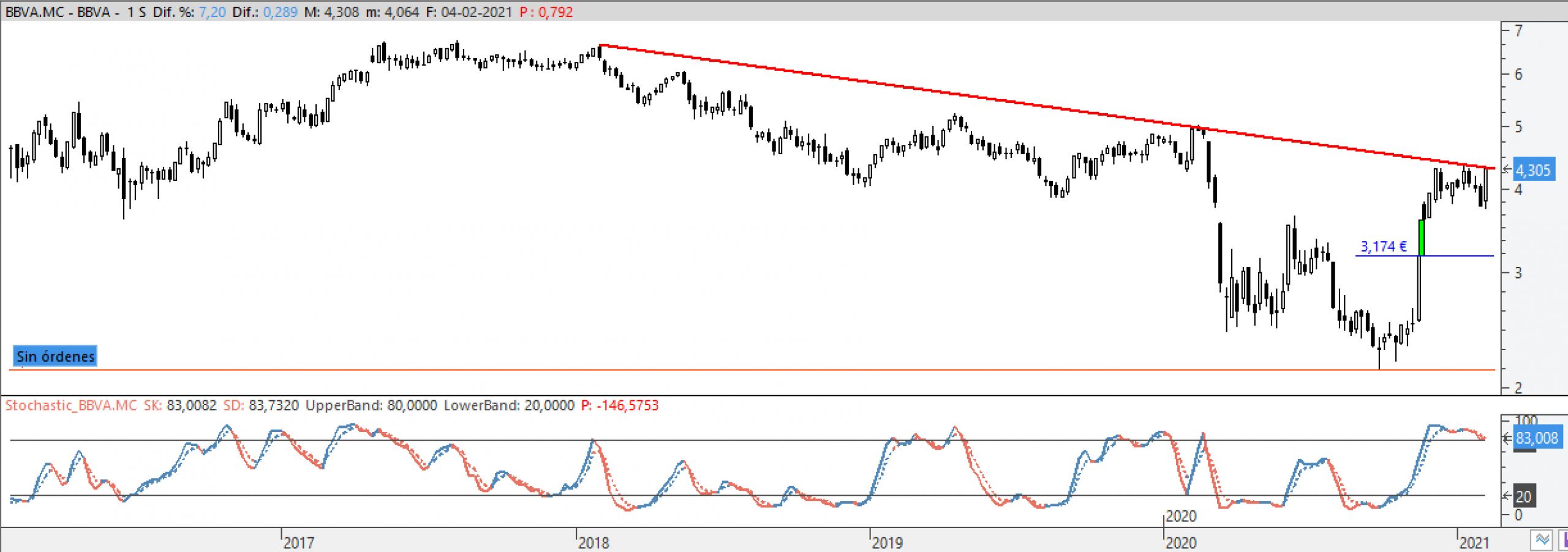Click the '1 S' weekly timeframe label
Image resolution: width=1568 pixels, height=552 pixels.
click(x=137, y=12)
